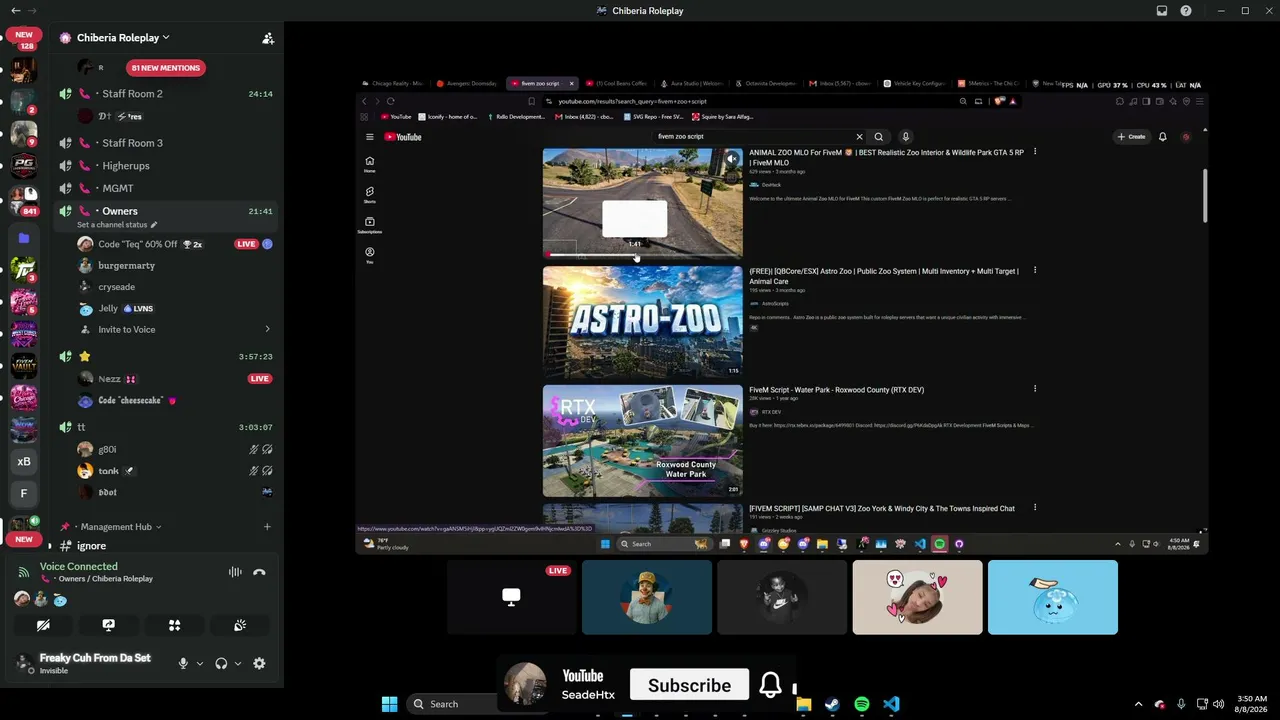The width and height of the screenshot is (1280, 720).
Task: Select the blue slime avatar participant tile
Action: (1053, 597)
